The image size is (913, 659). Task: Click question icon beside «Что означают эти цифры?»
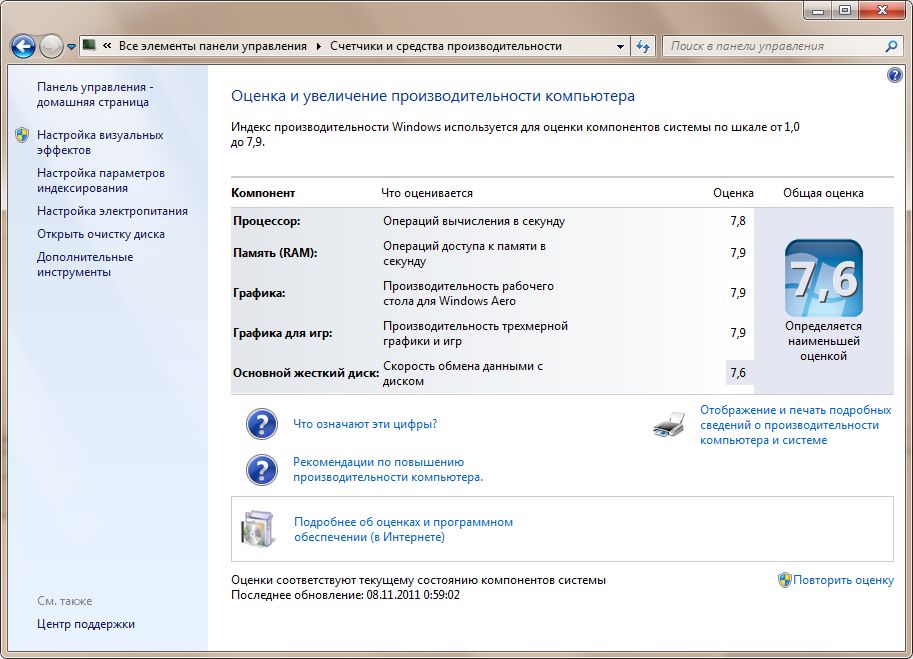(261, 424)
